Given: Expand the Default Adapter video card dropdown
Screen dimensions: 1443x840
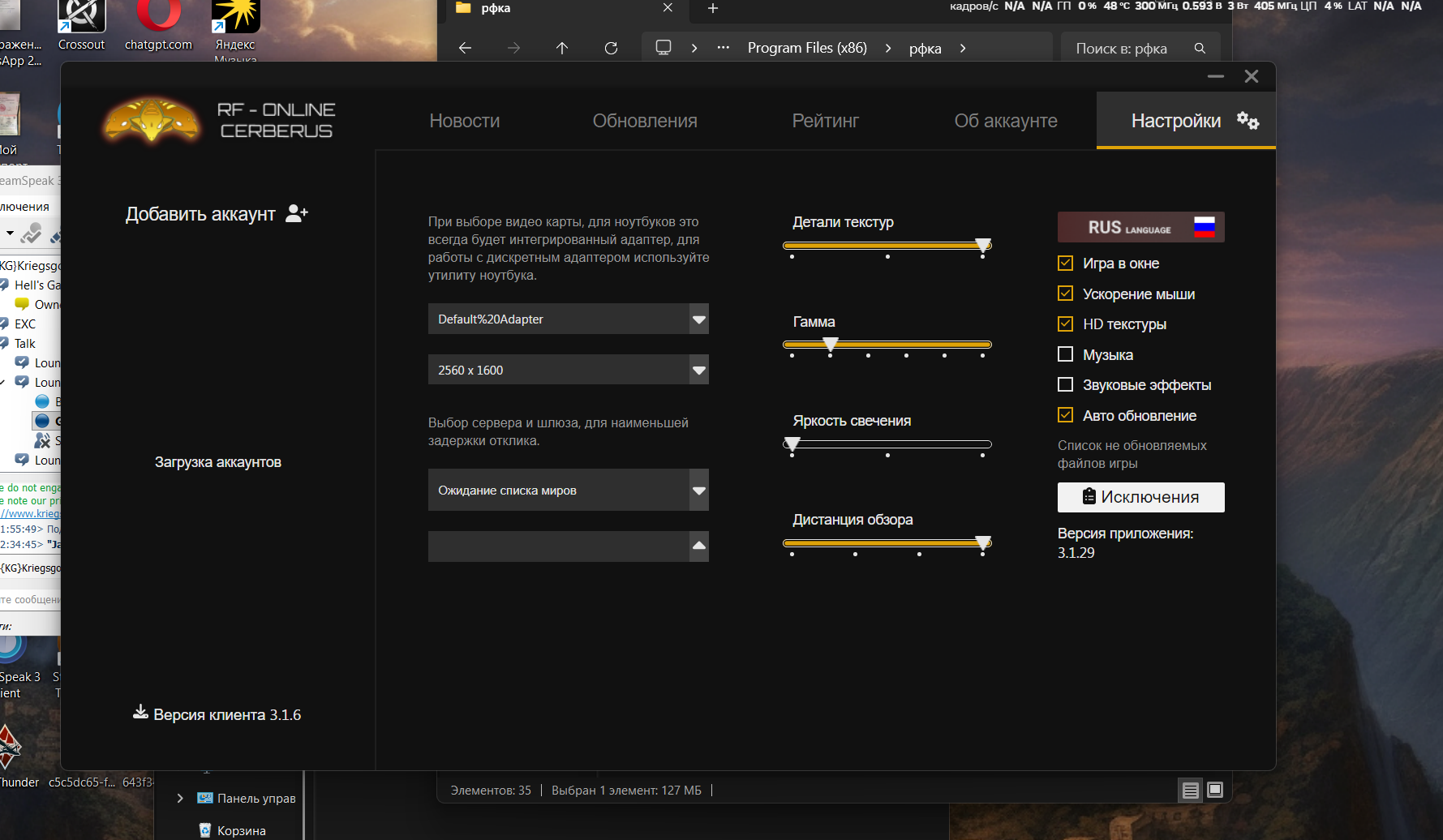Looking at the screenshot, I should click(x=698, y=319).
